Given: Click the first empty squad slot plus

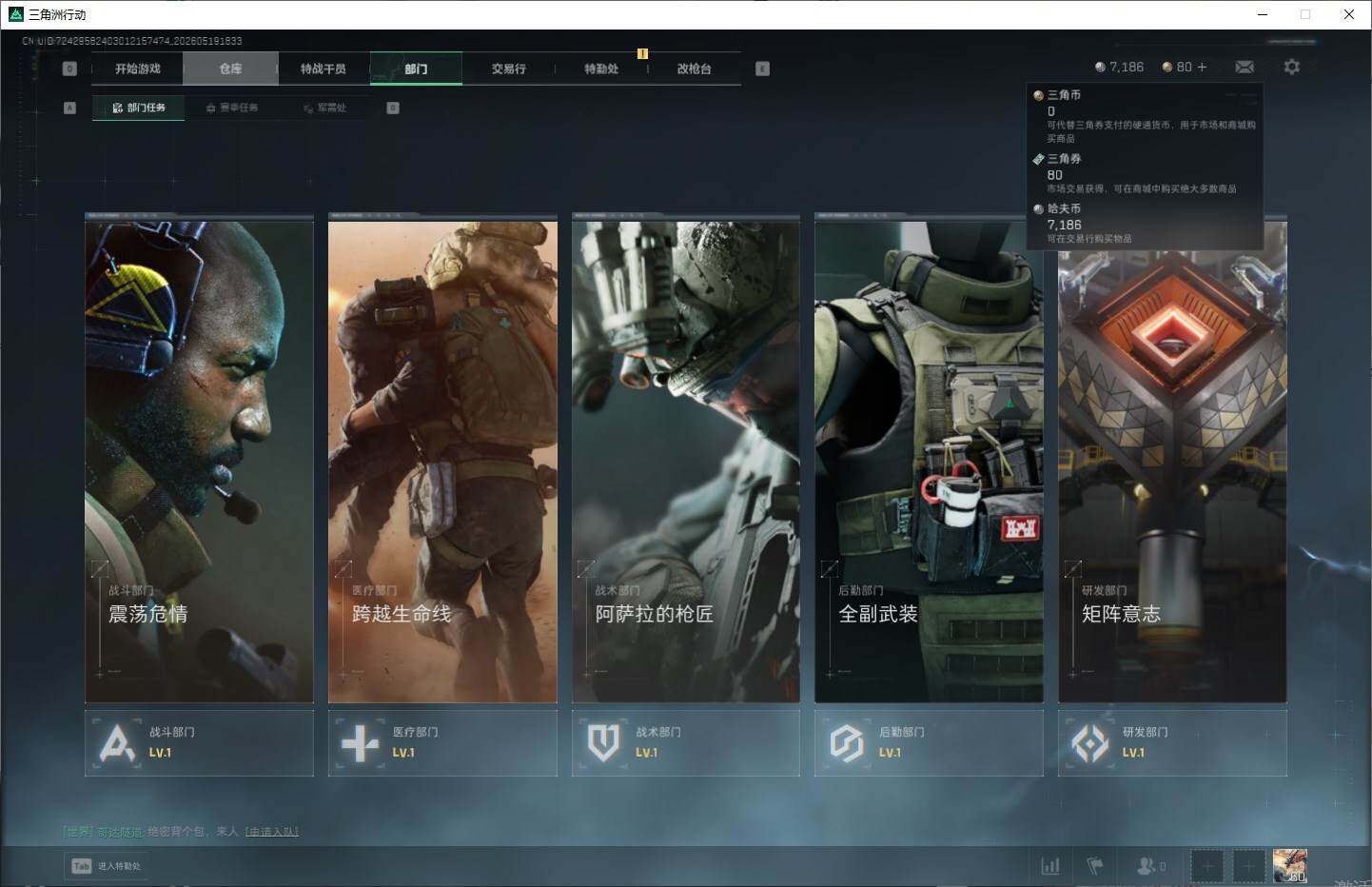Looking at the screenshot, I should point(1206,866).
